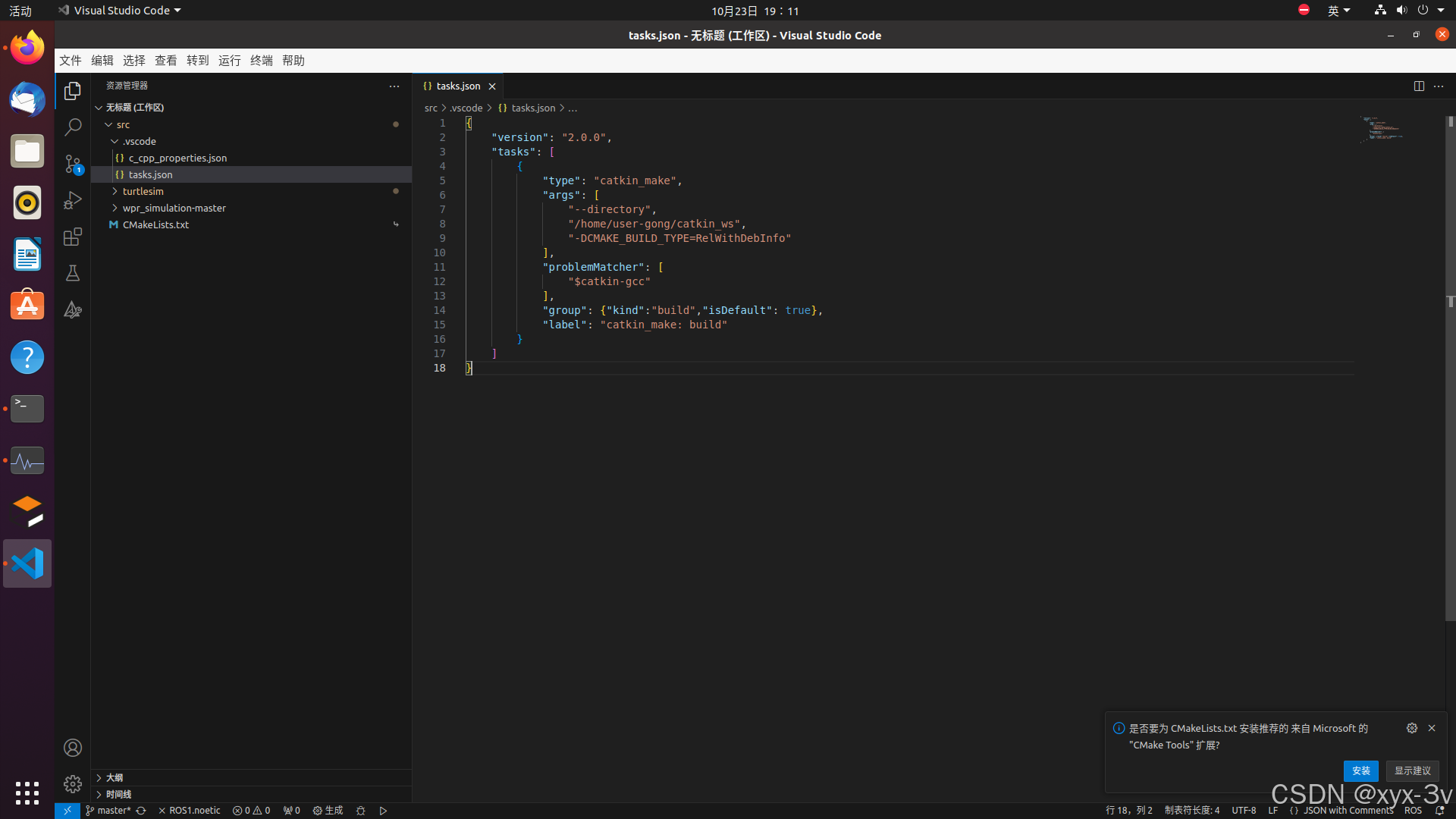Open Thunderbird mail from the dock
This screenshot has width=1456, height=819.
pos(27,99)
